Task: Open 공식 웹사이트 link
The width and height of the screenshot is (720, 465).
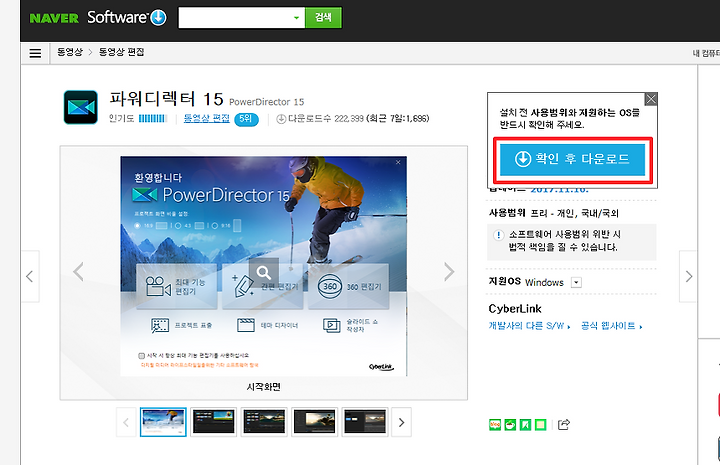Action: pos(612,326)
